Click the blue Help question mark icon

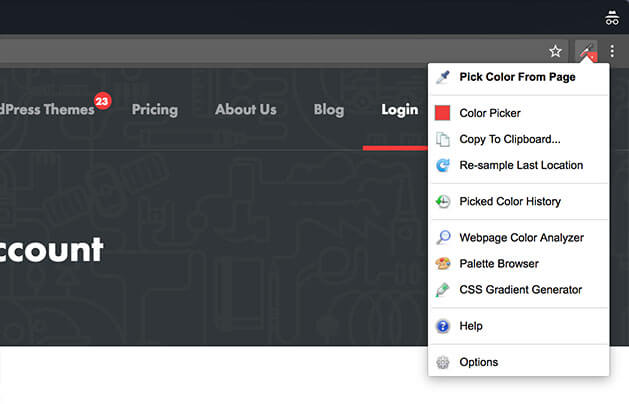coord(443,326)
